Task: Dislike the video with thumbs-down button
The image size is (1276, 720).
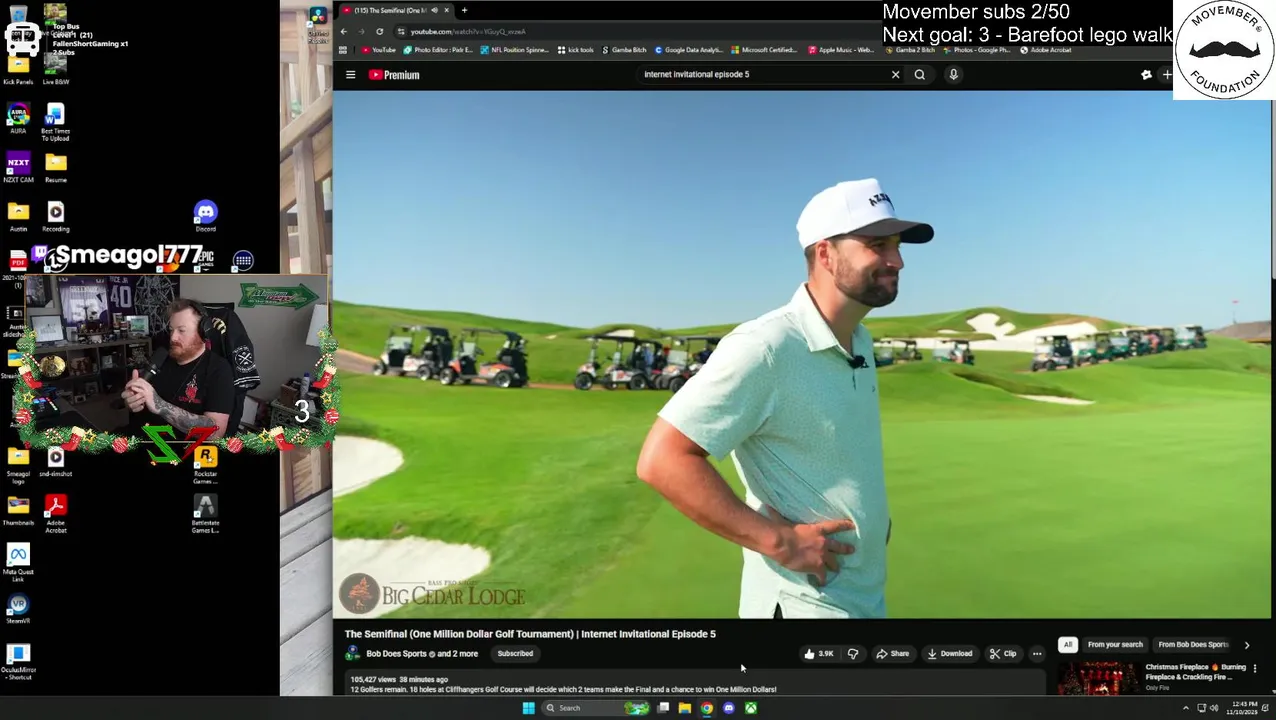Action: coord(853,654)
